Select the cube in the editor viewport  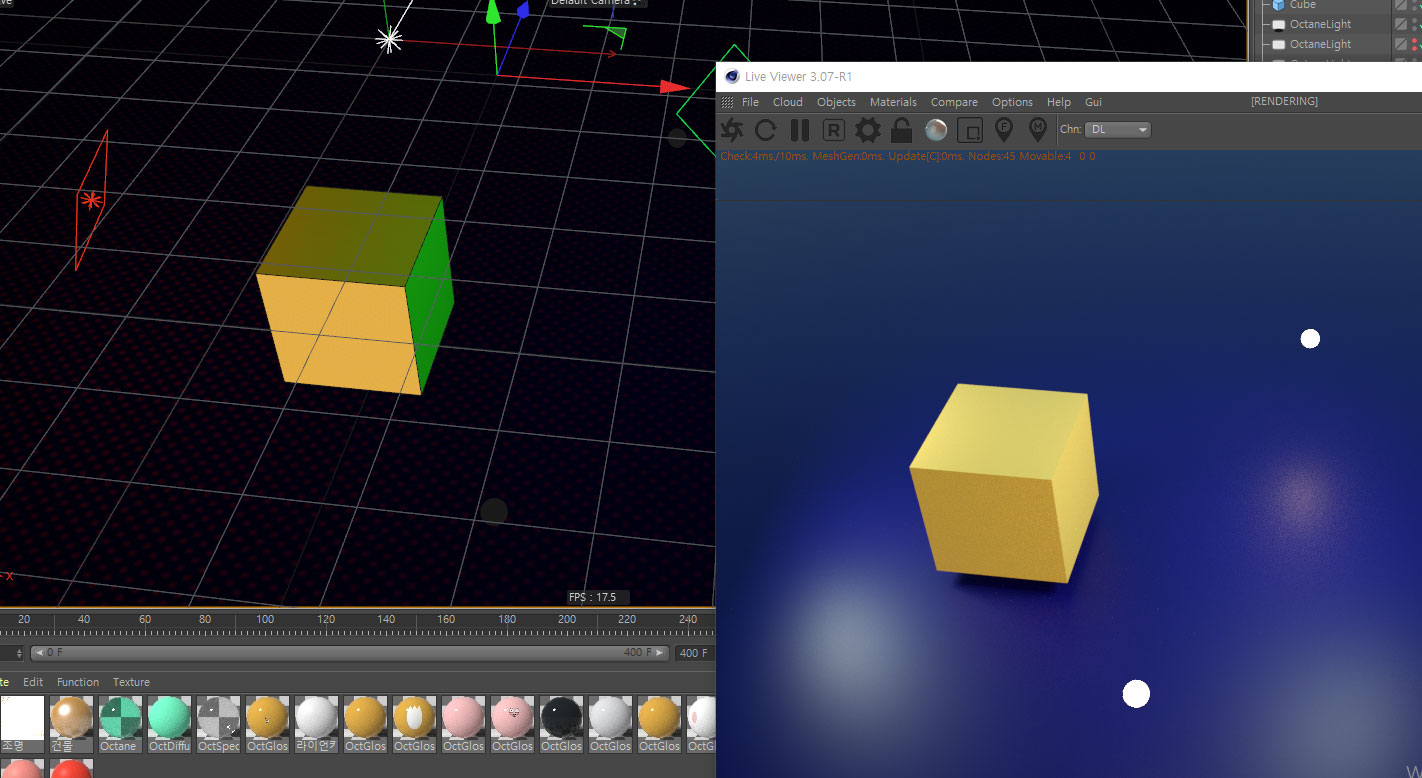pos(355,290)
